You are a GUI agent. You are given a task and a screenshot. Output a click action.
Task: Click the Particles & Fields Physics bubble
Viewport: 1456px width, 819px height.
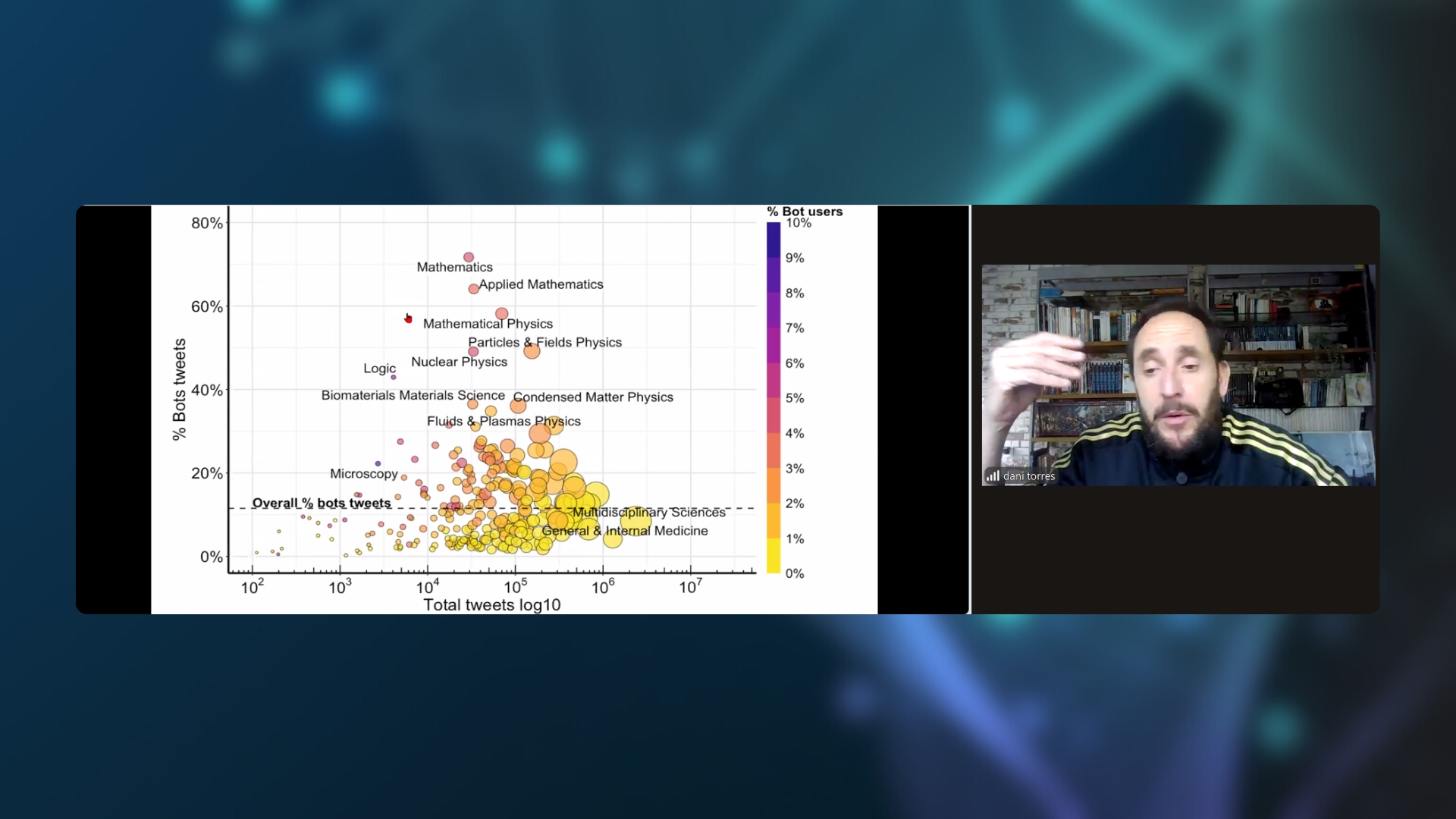tap(532, 350)
